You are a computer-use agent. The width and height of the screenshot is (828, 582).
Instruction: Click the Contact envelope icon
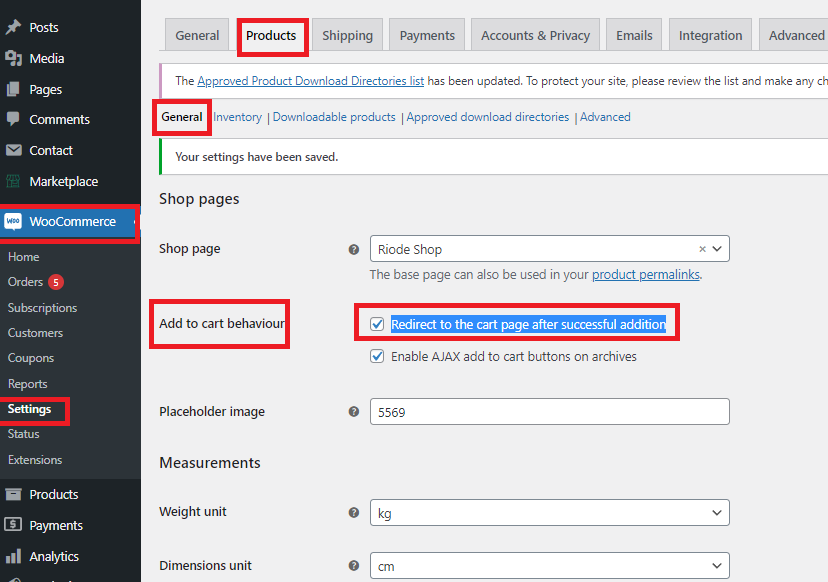13,151
